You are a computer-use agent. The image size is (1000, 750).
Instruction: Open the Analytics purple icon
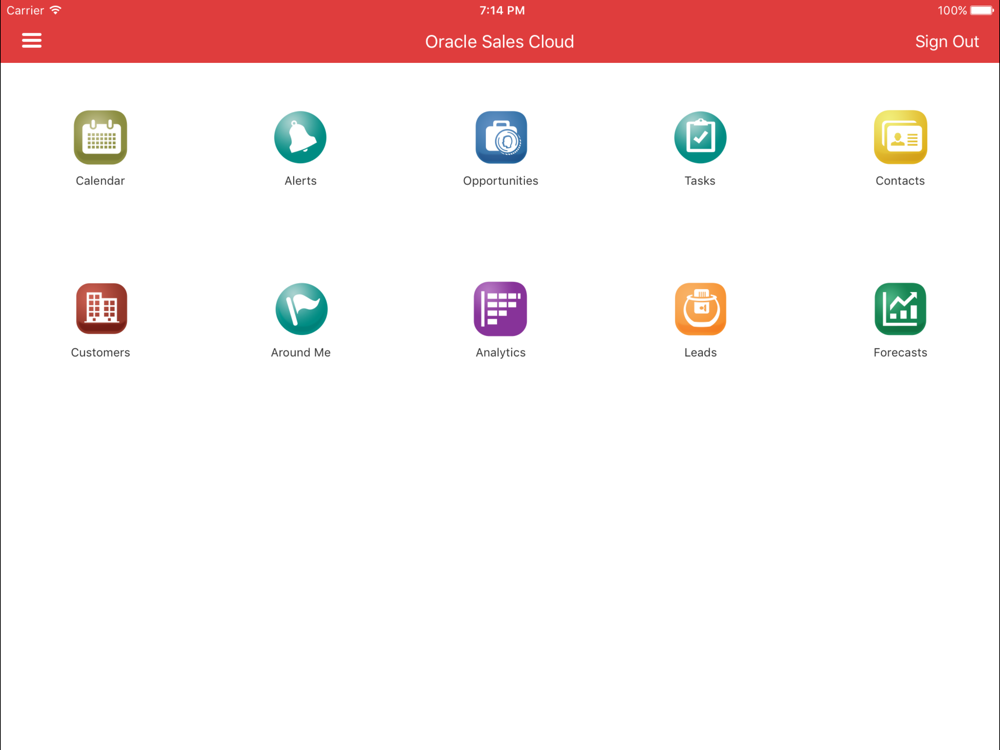pyautogui.click(x=501, y=309)
